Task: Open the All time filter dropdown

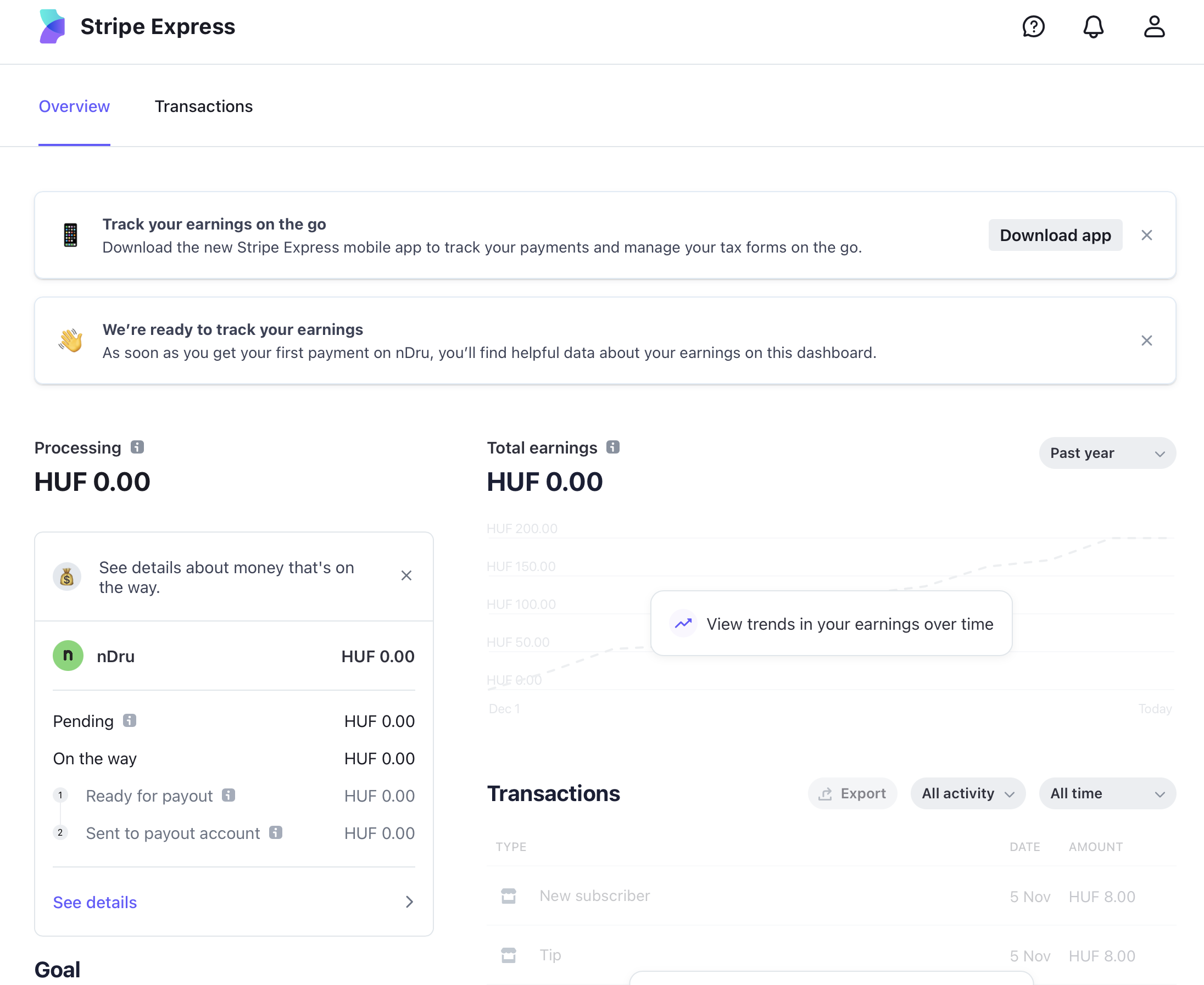Action: [x=1107, y=793]
